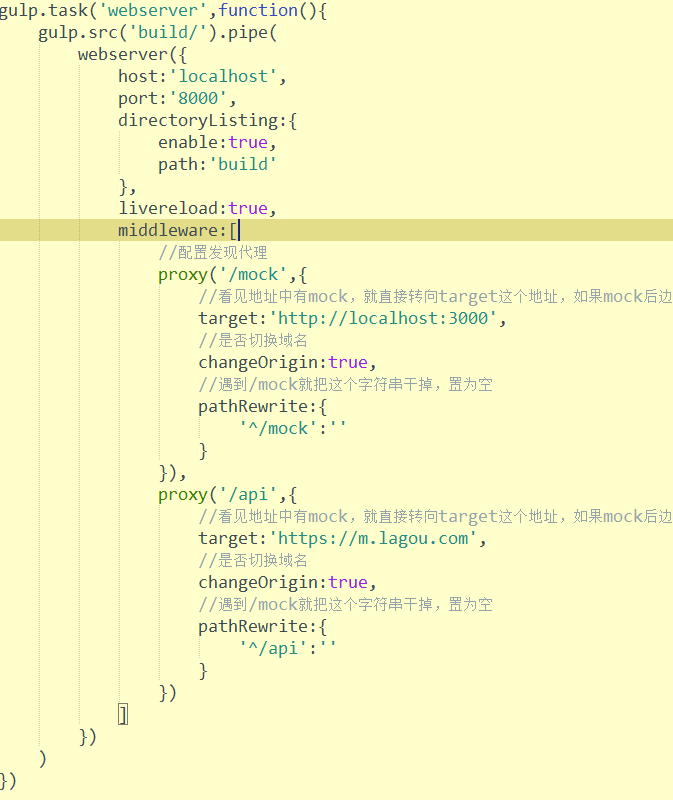Screen dimensions: 673x800
Task: Click the proxy('/mock',{ line
Action: (x=233, y=274)
